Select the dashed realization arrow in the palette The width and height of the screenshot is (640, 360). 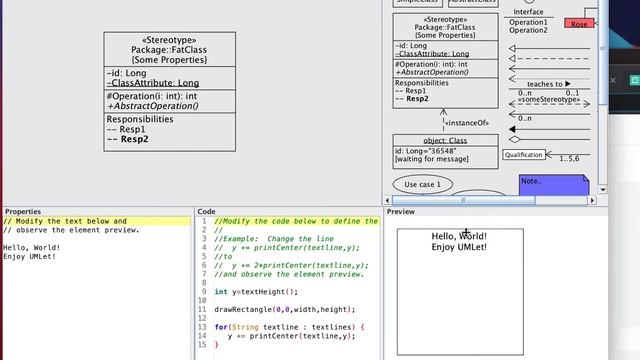pyautogui.click(x=549, y=59)
